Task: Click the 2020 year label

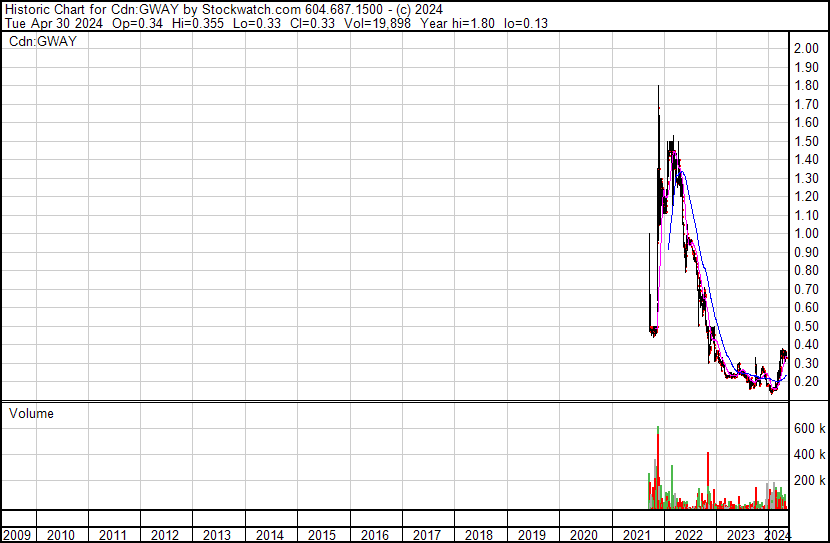Action: [x=584, y=535]
